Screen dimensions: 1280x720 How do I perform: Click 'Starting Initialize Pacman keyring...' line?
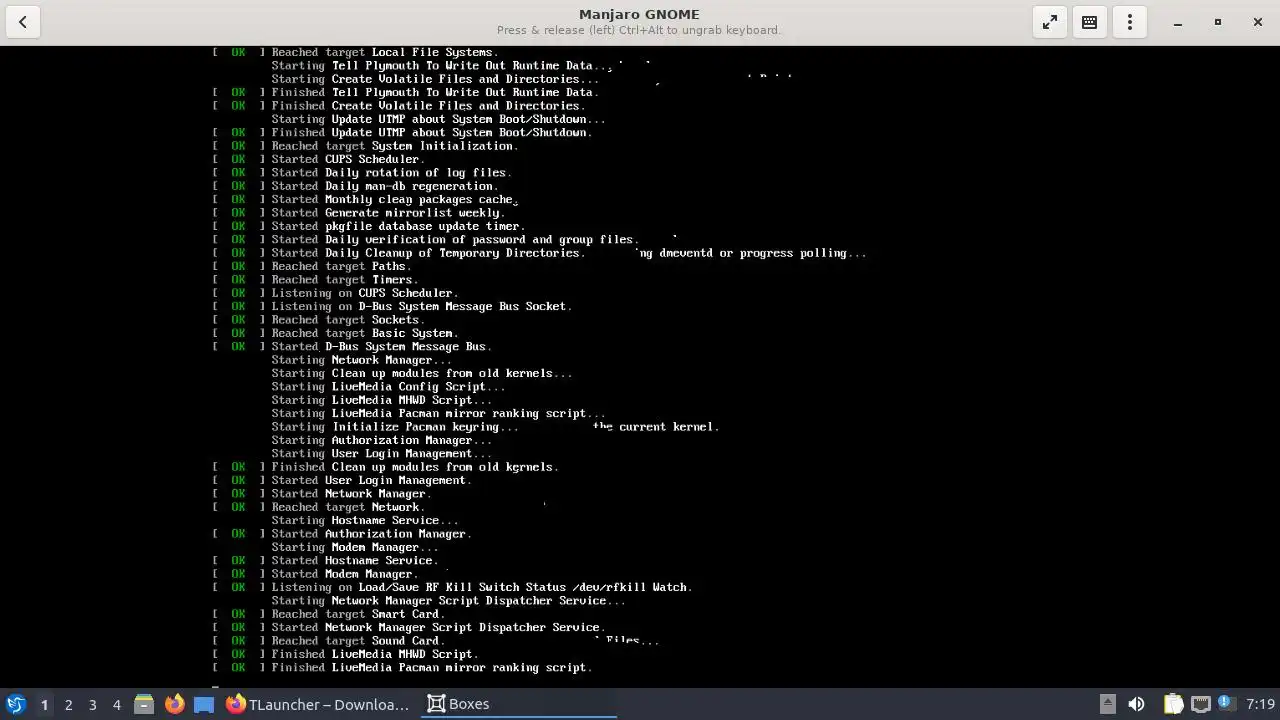coord(395,427)
